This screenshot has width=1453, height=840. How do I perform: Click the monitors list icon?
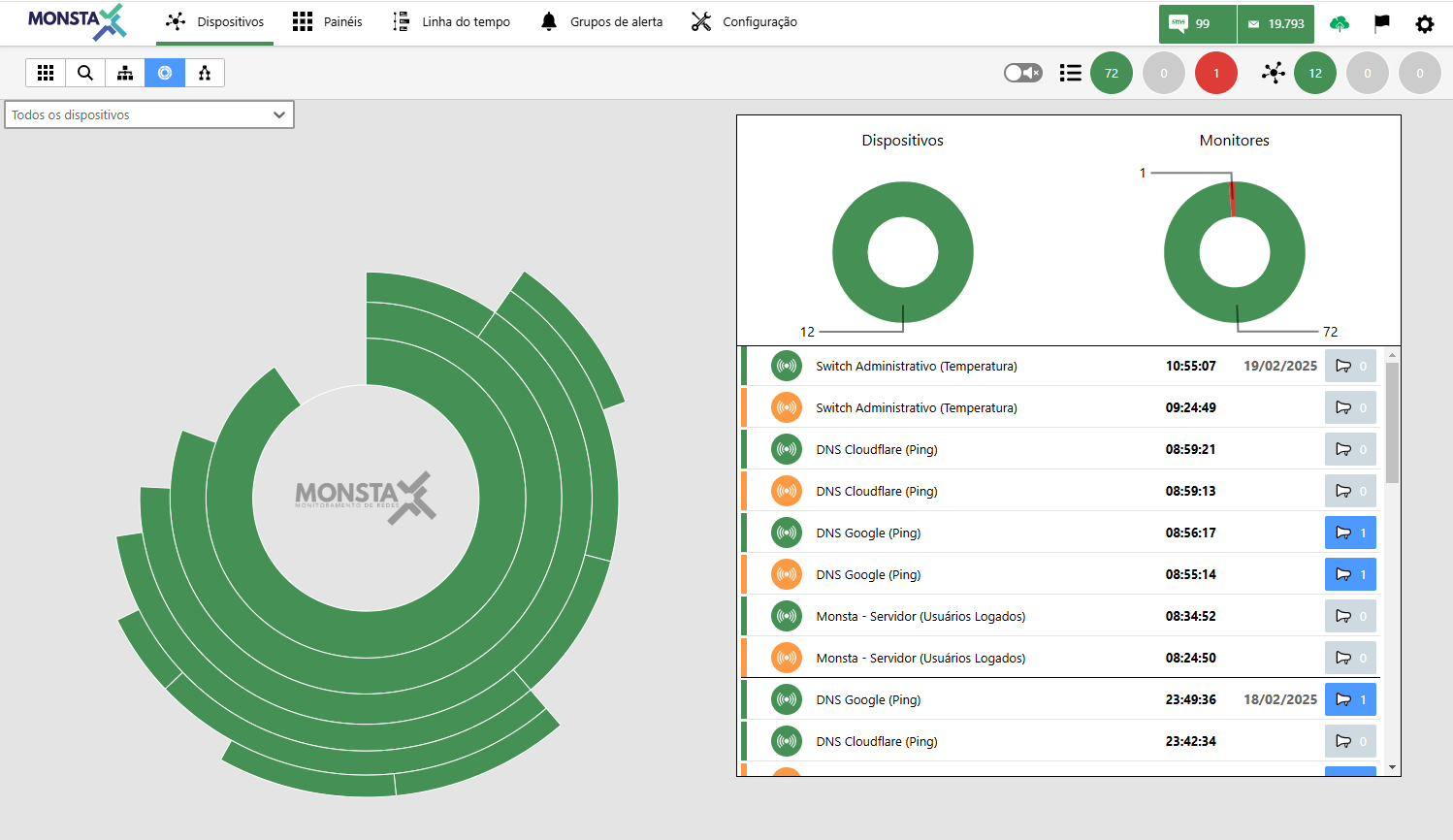coord(1071,73)
